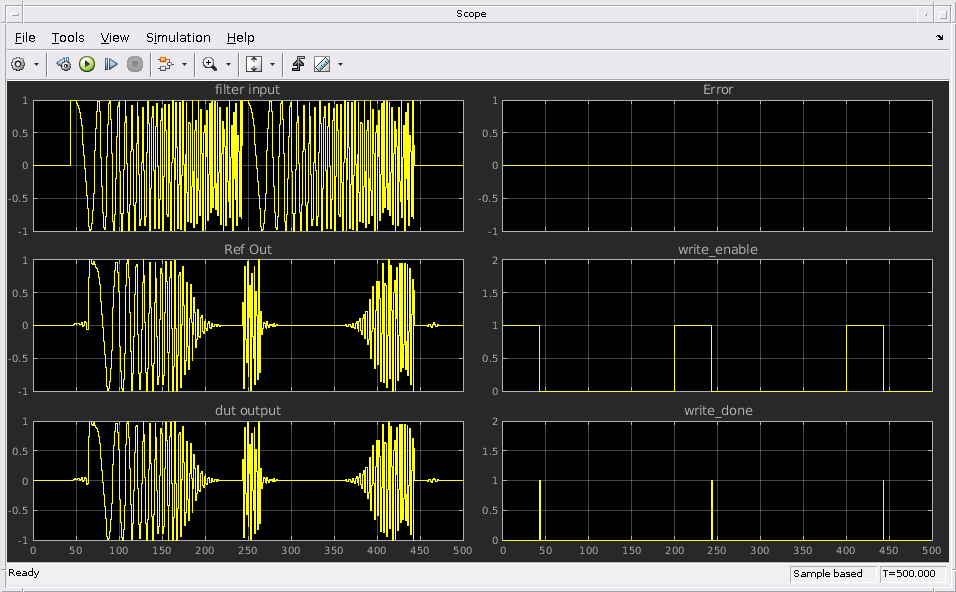Toggle the Triggers step icon

298,64
